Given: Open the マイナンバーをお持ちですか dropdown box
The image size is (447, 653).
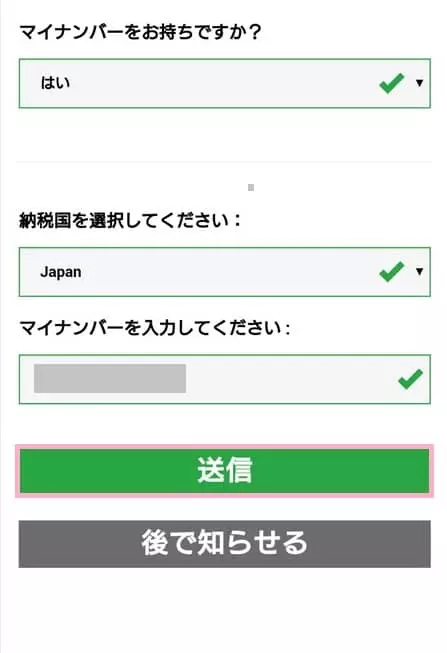Looking at the screenshot, I should pyautogui.click(x=225, y=83).
